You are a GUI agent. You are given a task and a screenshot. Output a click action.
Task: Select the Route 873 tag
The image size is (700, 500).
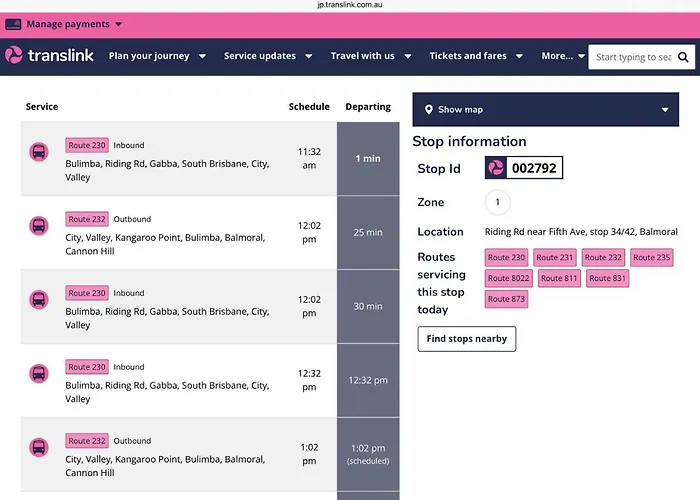[506, 299]
